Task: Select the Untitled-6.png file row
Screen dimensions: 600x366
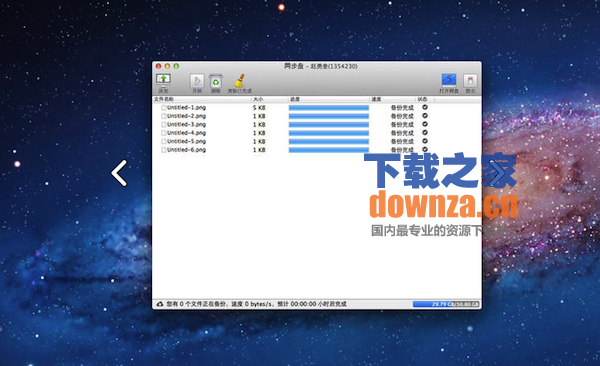Action: pyautogui.click(x=317, y=150)
